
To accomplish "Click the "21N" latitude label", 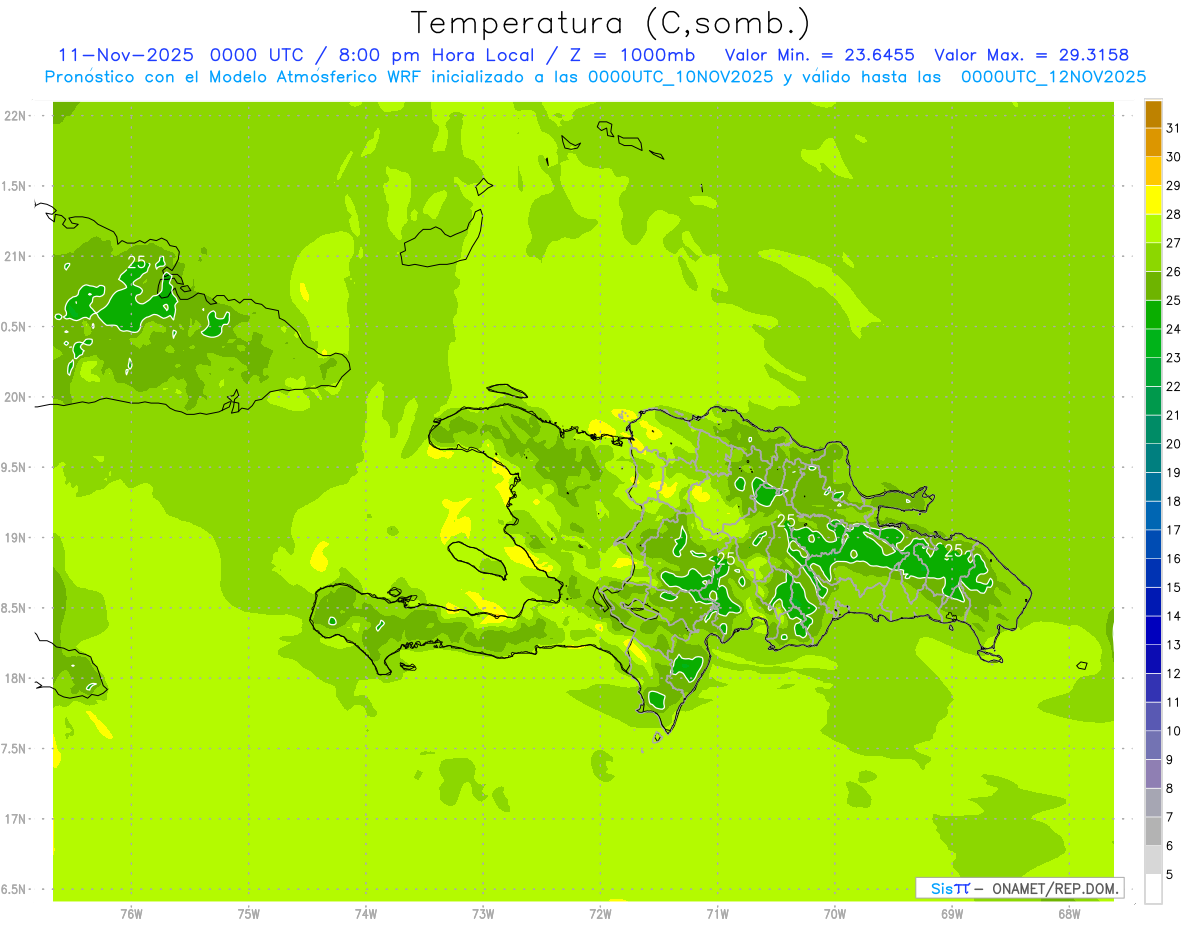I will tap(15, 256).
